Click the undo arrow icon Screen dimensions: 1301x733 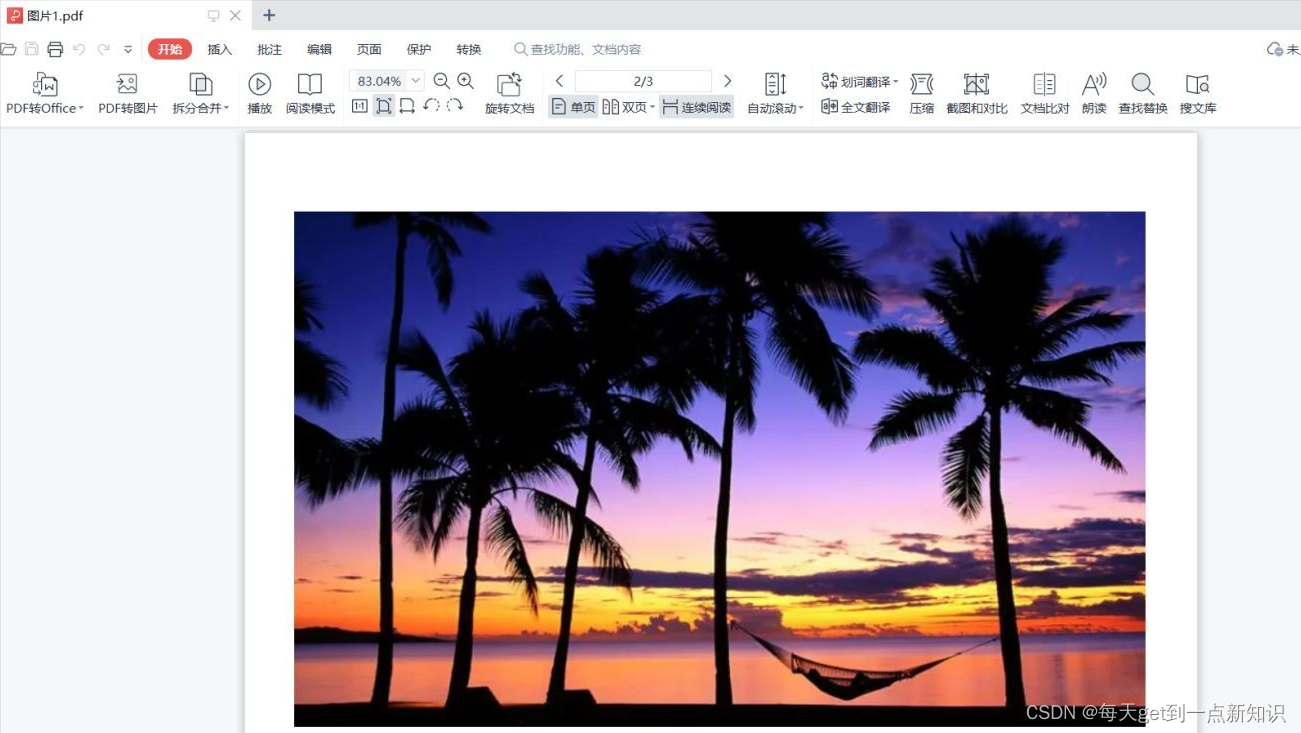pos(79,49)
